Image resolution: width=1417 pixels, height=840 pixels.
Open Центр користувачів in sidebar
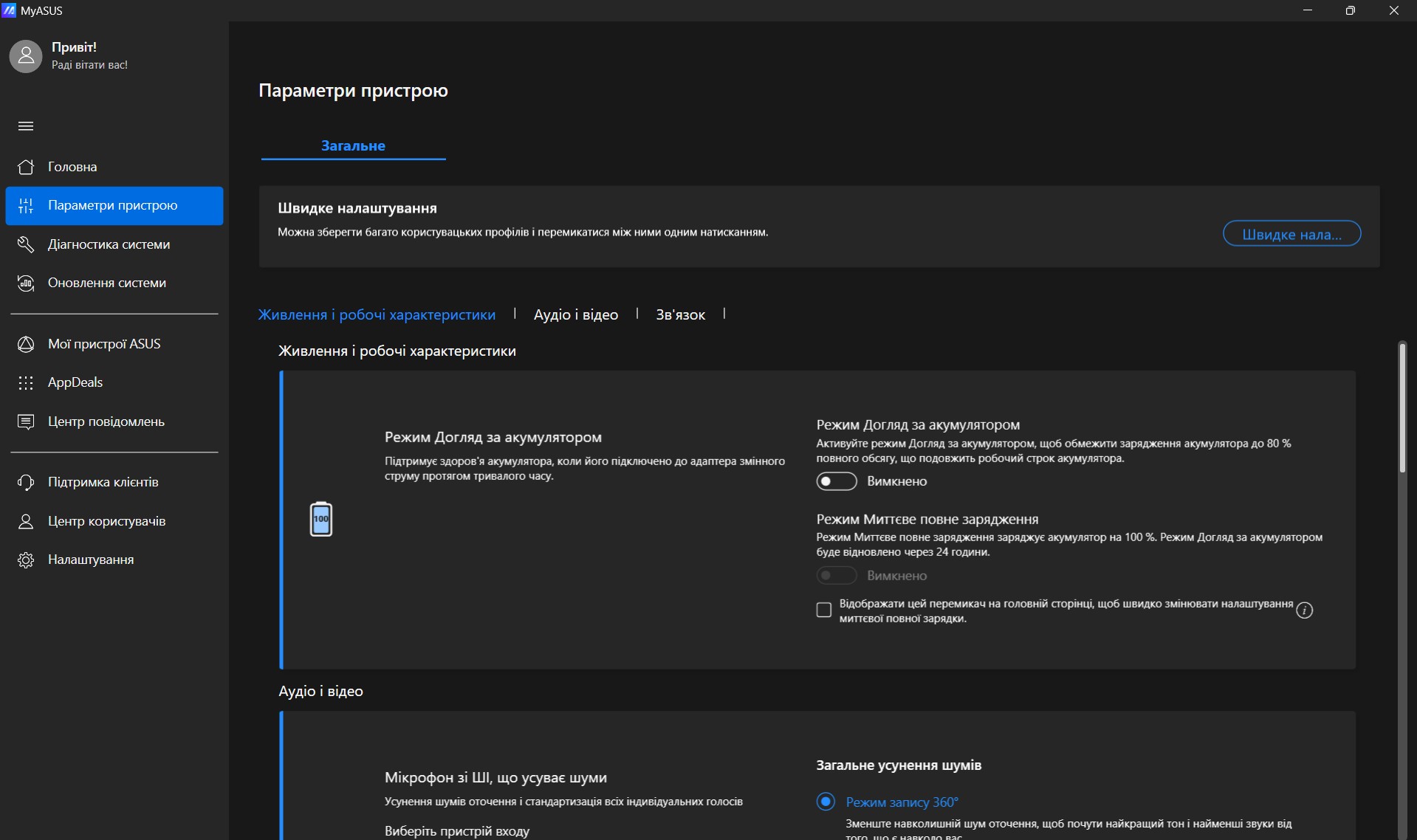(x=106, y=521)
